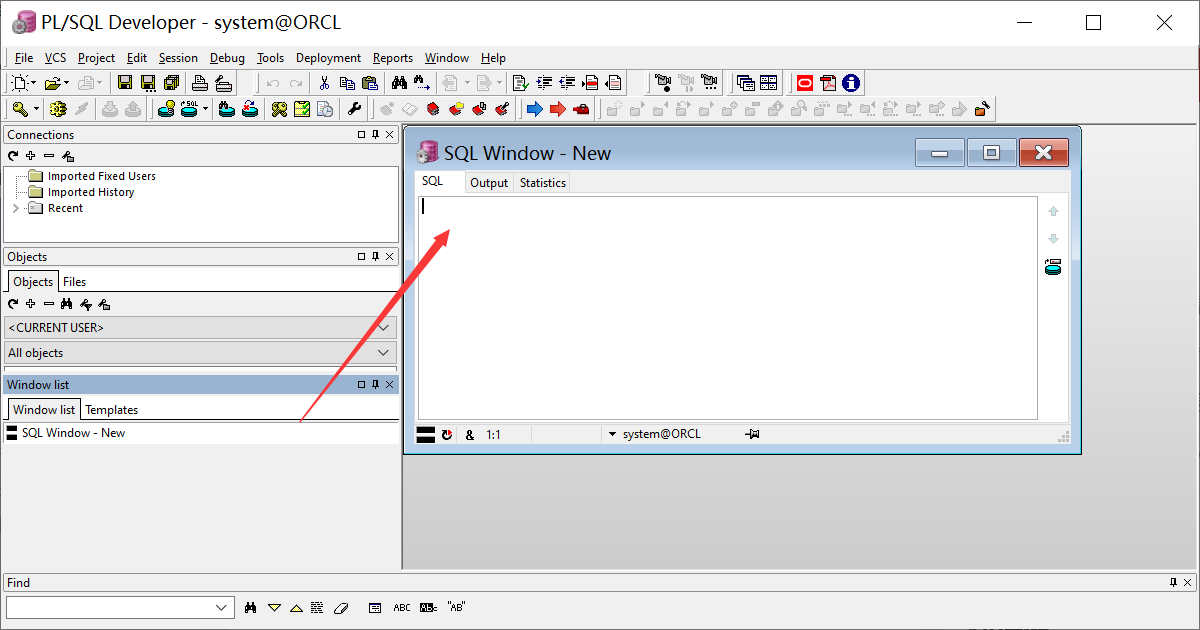Screen dimensions: 1200x630
Task: Toggle the pin on Find panel
Action: coord(1173,582)
